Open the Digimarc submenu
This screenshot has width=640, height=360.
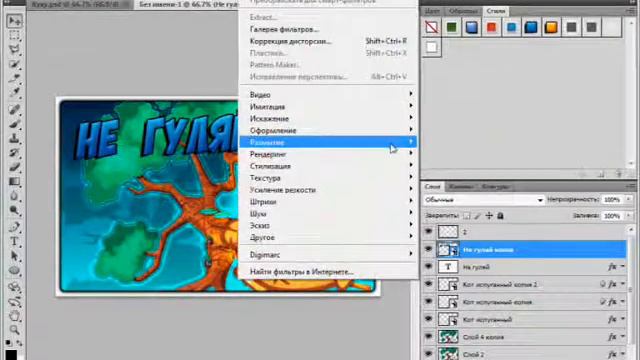(x=328, y=255)
